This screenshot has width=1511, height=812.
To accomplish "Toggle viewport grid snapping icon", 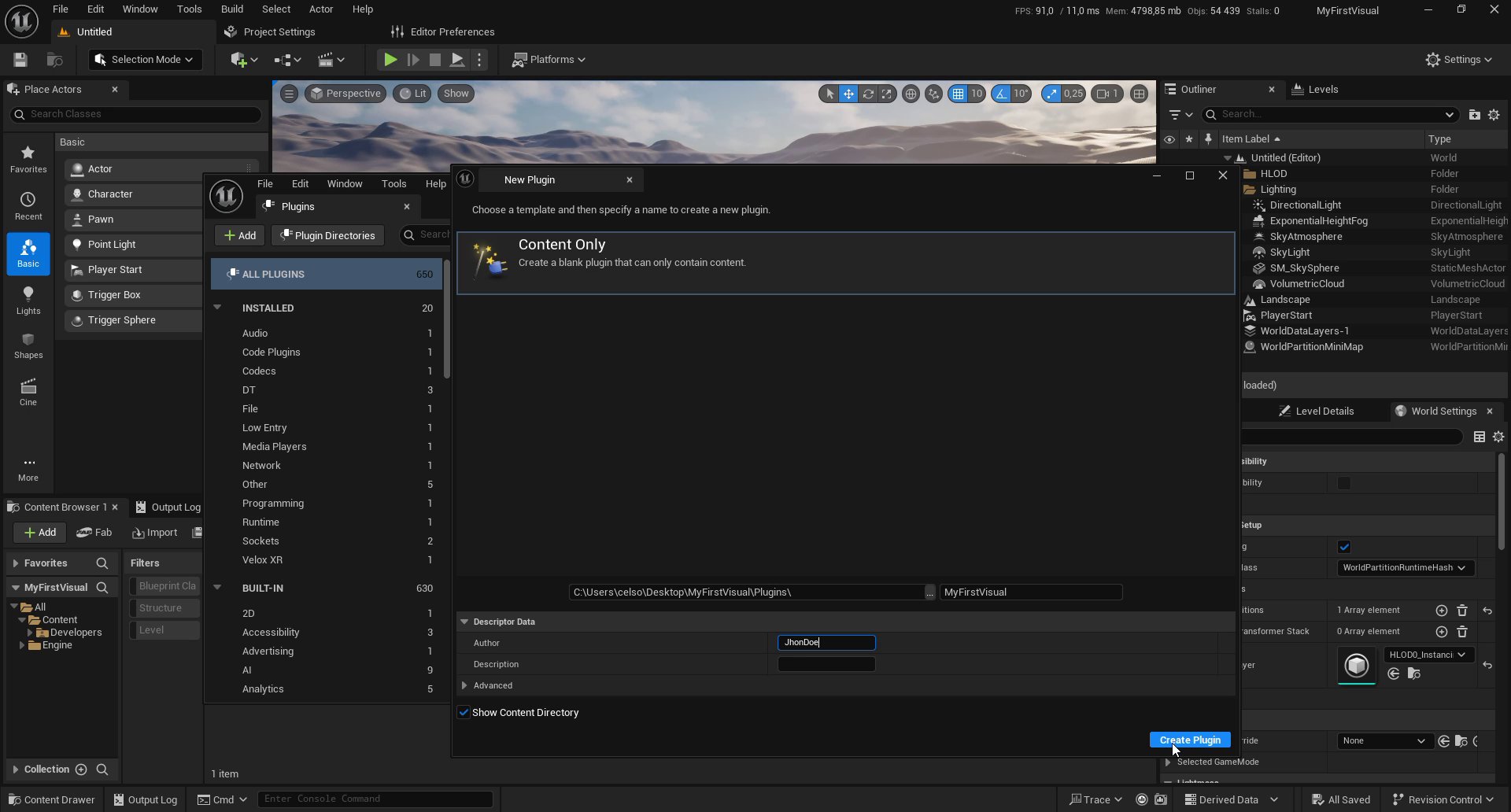I will (x=958, y=94).
